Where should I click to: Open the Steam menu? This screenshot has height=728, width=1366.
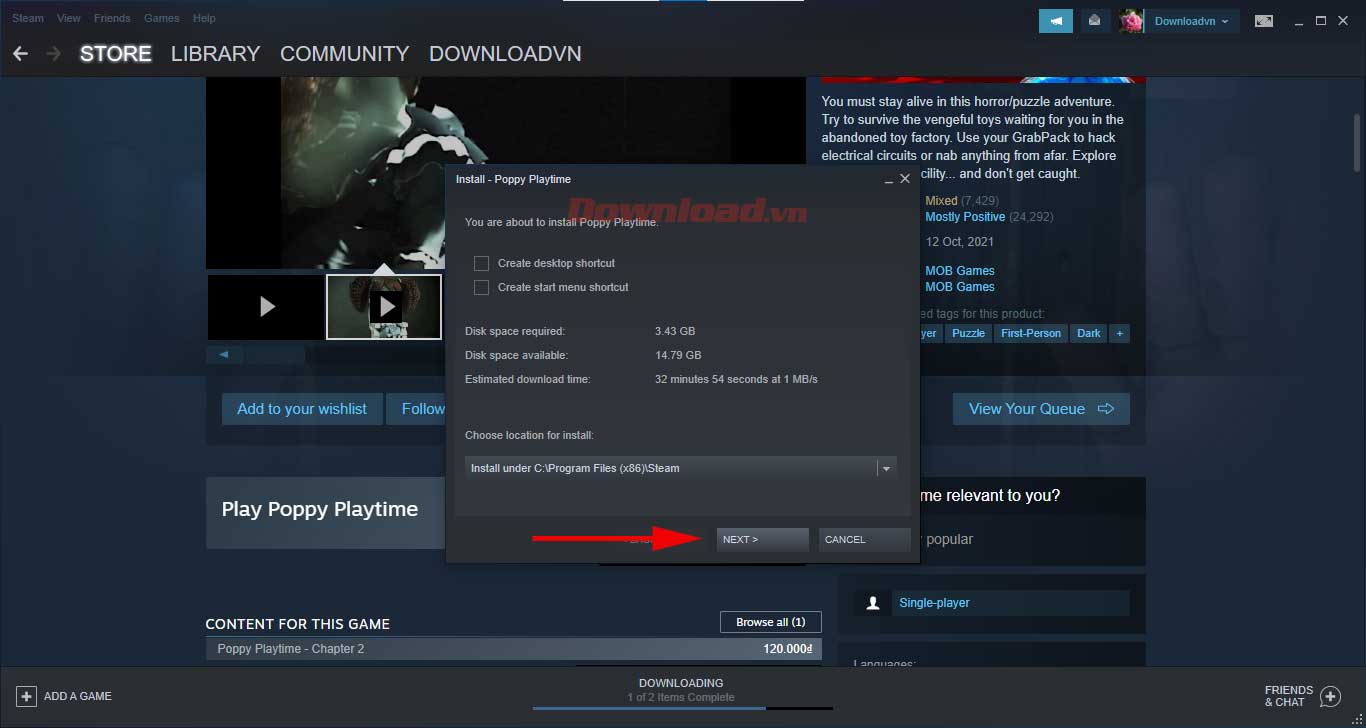tap(28, 18)
